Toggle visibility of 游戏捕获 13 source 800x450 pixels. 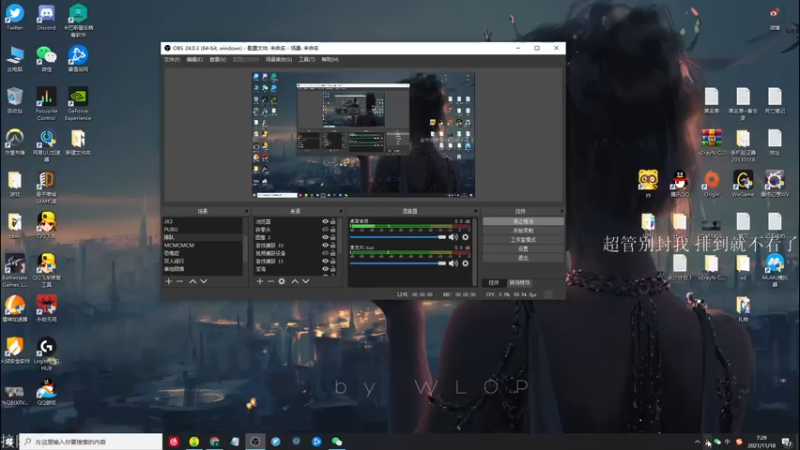pyautogui.click(x=325, y=261)
